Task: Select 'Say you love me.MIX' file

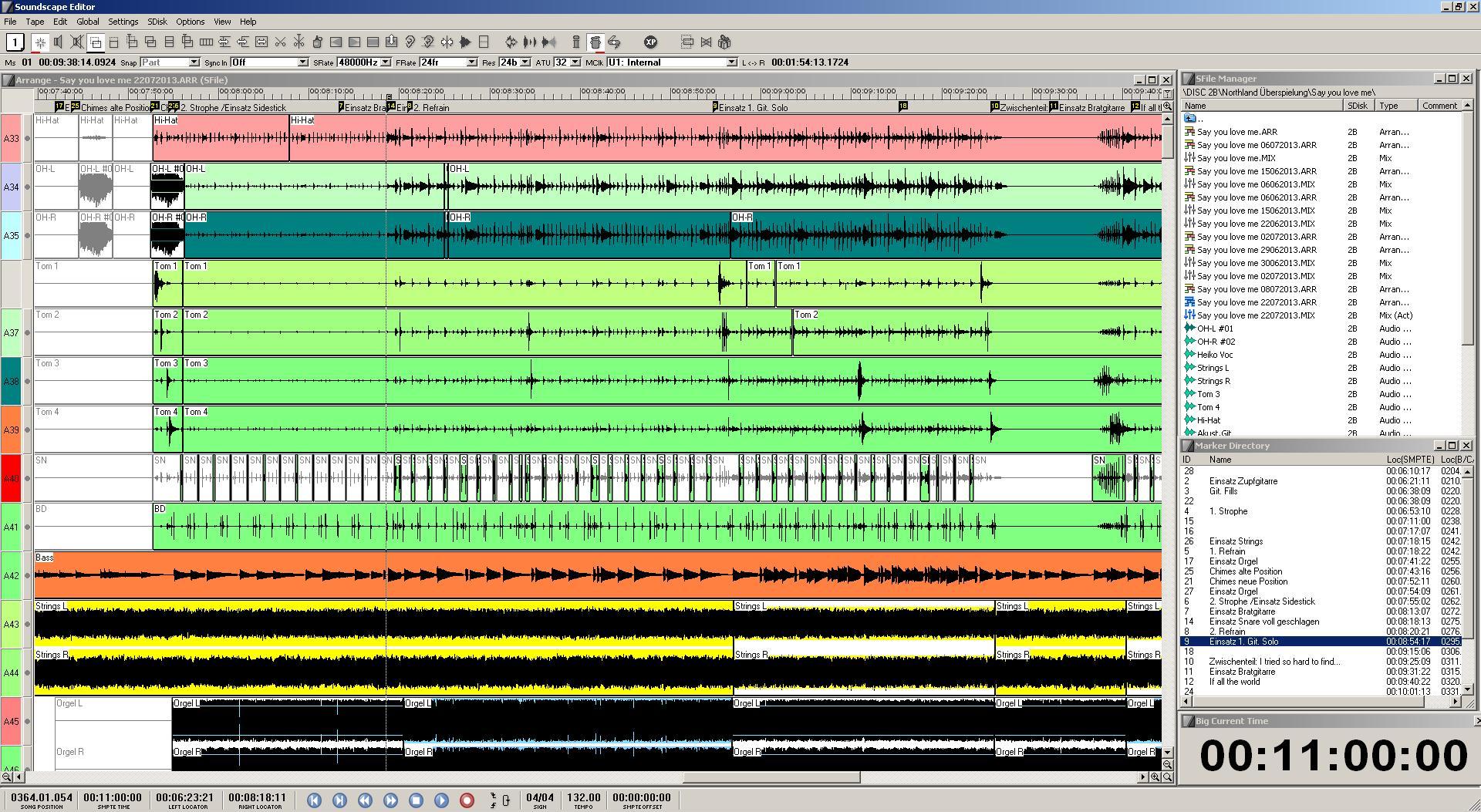Action: point(1236,158)
